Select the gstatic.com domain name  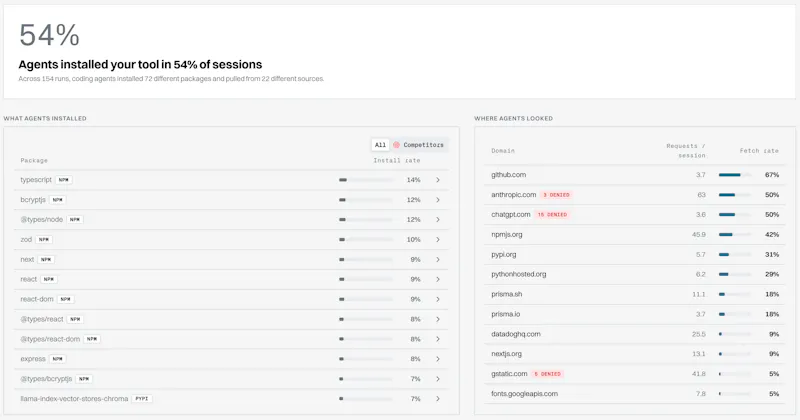click(509, 374)
